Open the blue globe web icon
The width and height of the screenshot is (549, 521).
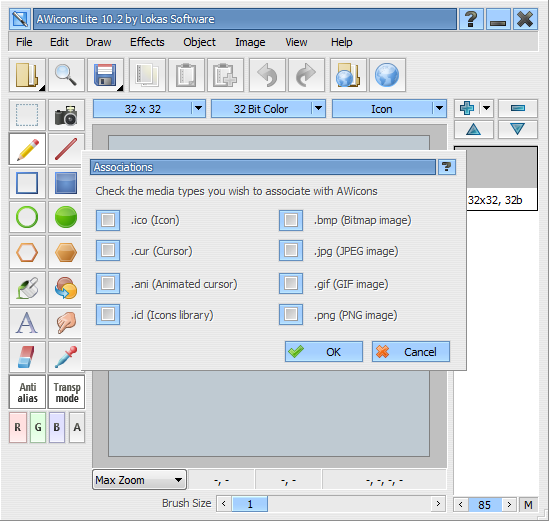tap(387, 75)
